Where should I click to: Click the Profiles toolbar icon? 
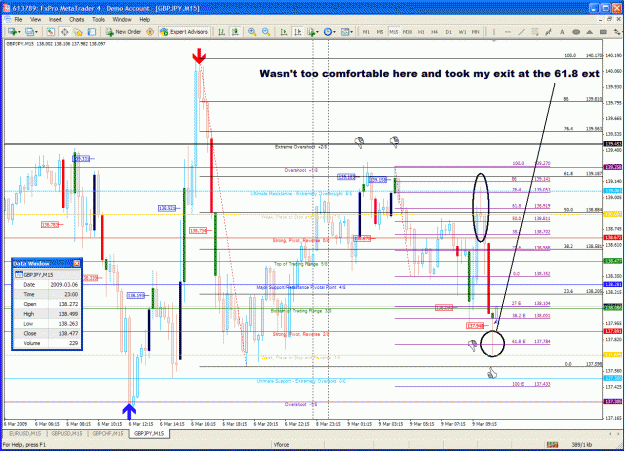[29, 32]
